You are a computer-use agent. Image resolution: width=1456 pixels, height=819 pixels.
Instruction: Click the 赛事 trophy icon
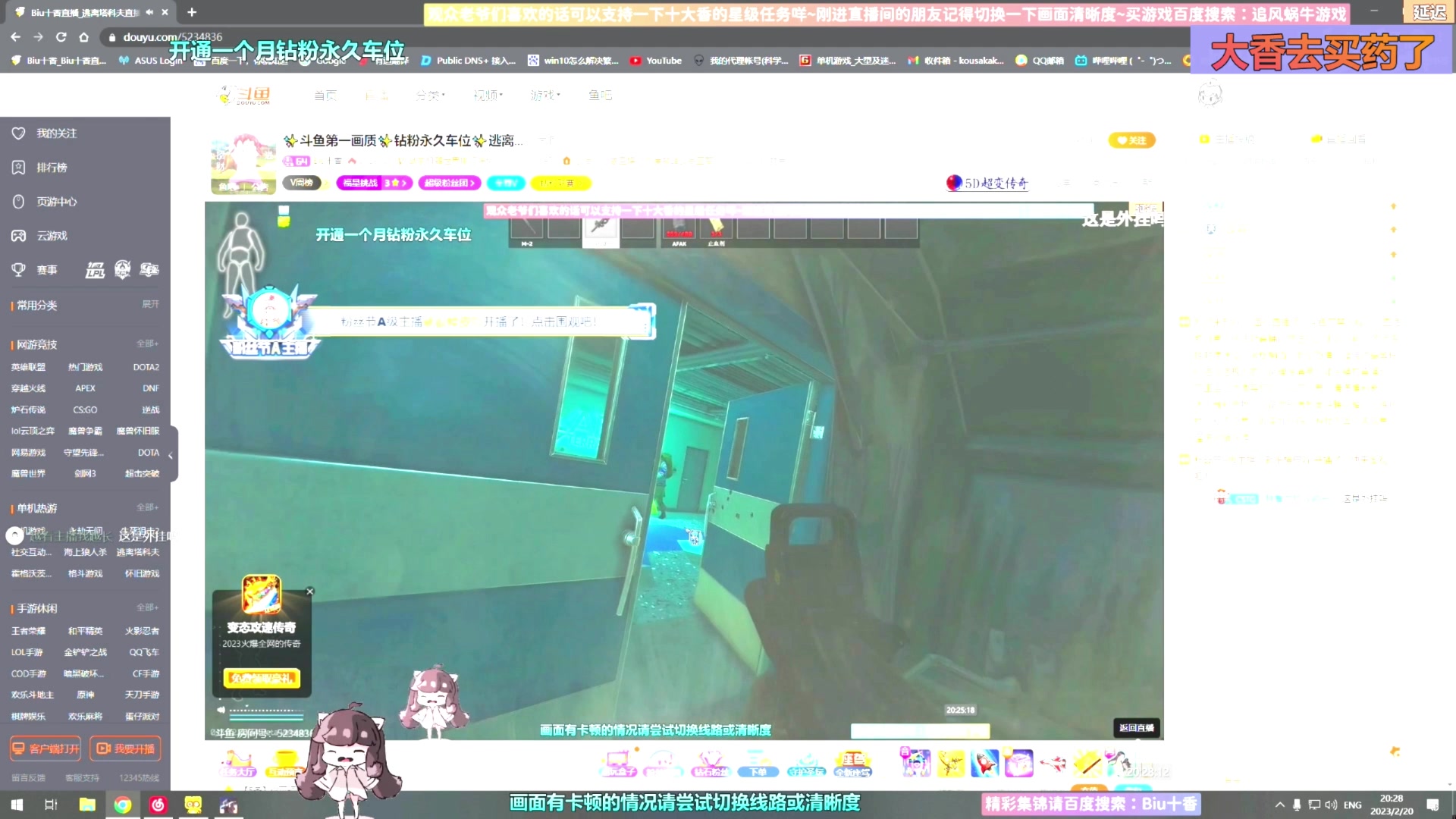point(18,269)
